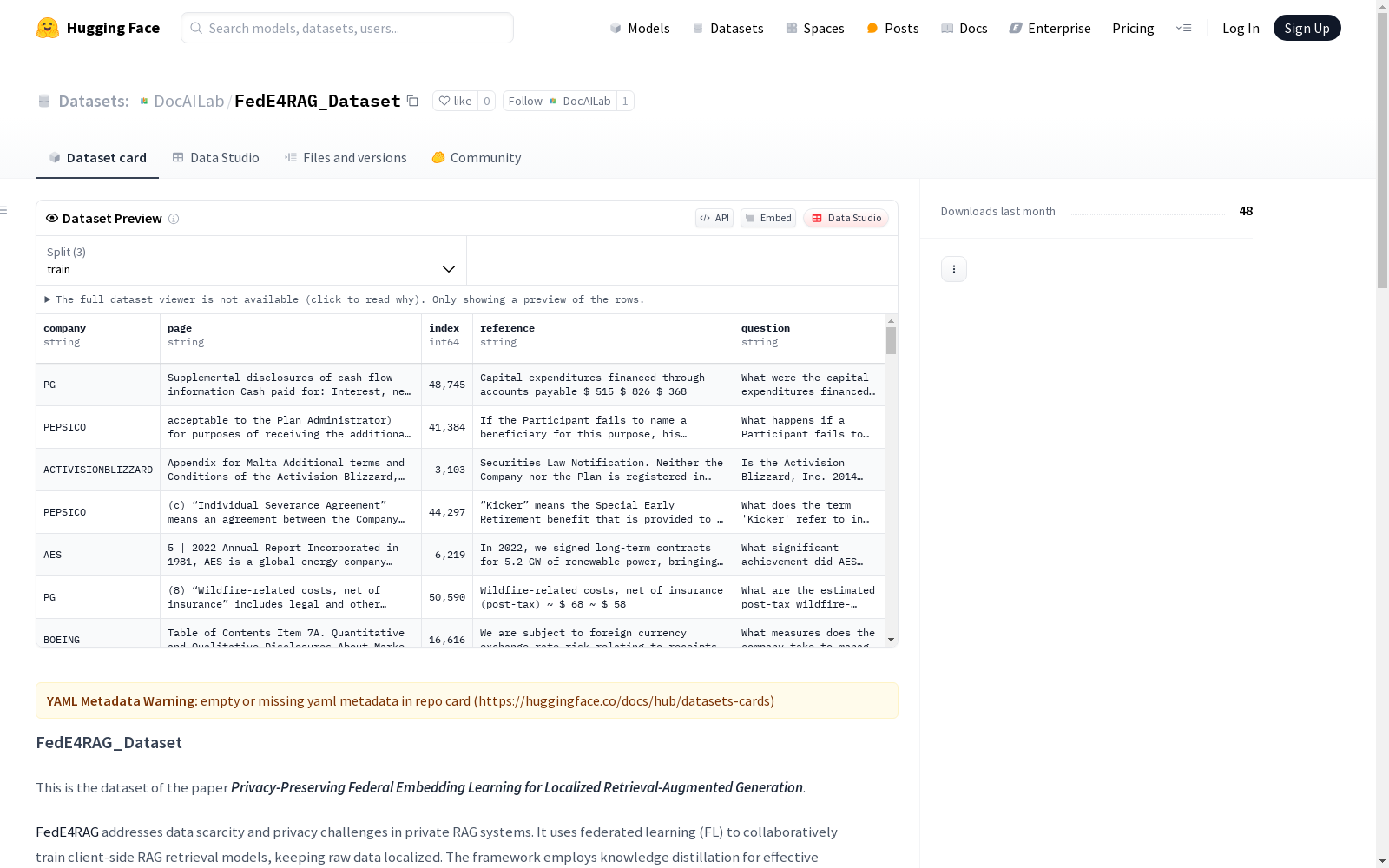This screenshot has width=1389, height=868.
Task: Click the index value 44,297
Action: (x=447, y=512)
